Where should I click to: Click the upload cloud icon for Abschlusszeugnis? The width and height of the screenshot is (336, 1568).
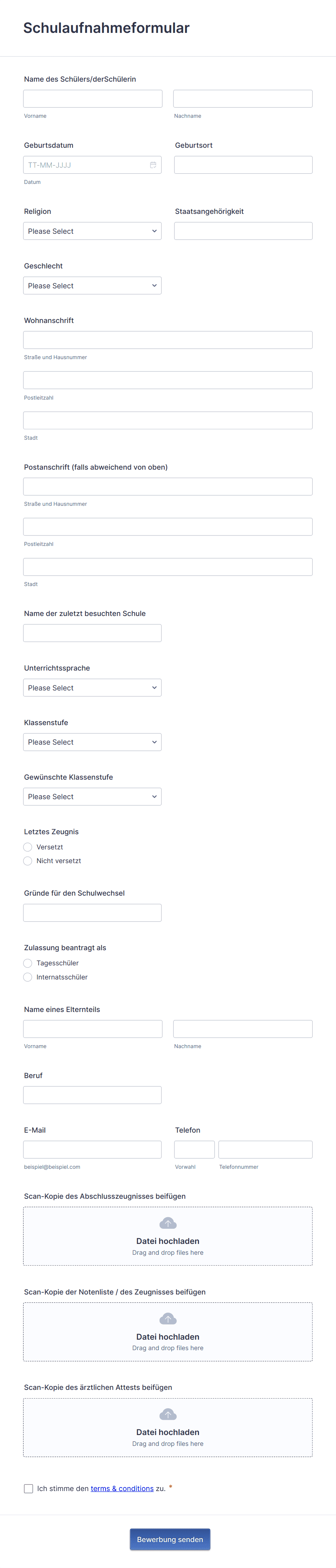click(167, 1222)
